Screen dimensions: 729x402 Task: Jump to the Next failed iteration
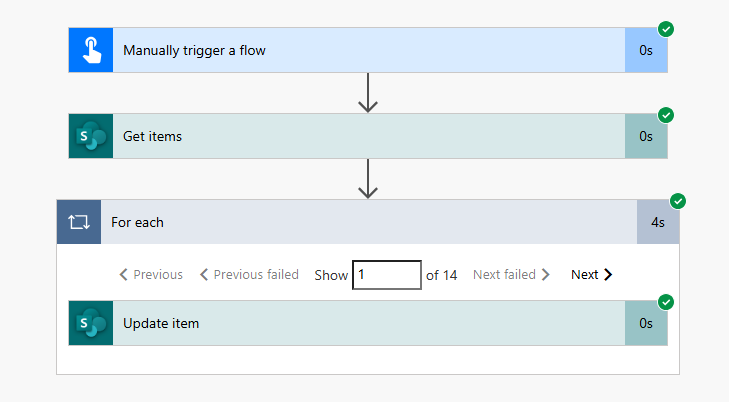tap(511, 274)
